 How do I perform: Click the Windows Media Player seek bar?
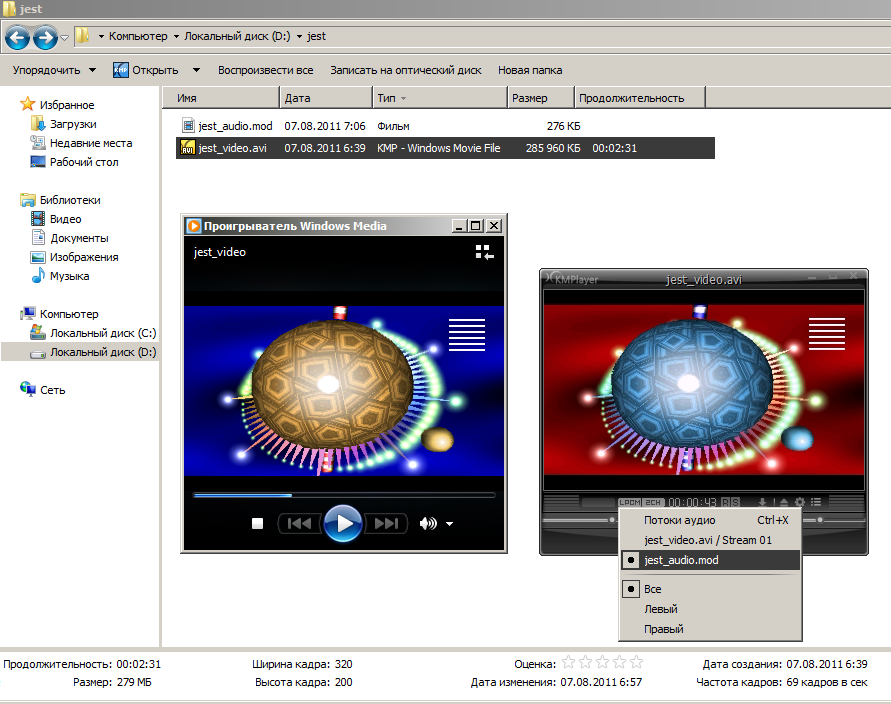pyautogui.click(x=343, y=495)
